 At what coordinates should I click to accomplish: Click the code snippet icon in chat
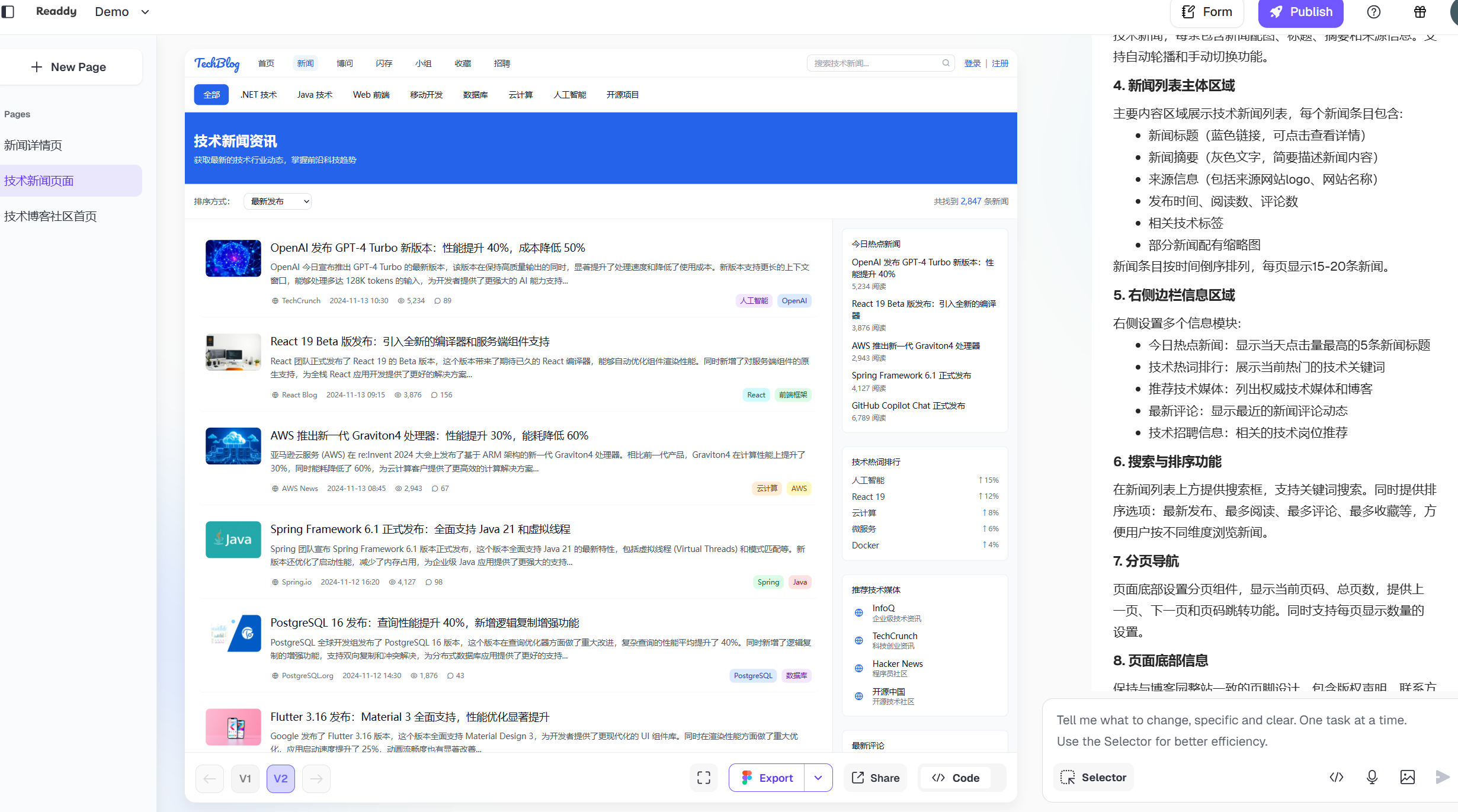pos(1336,777)
